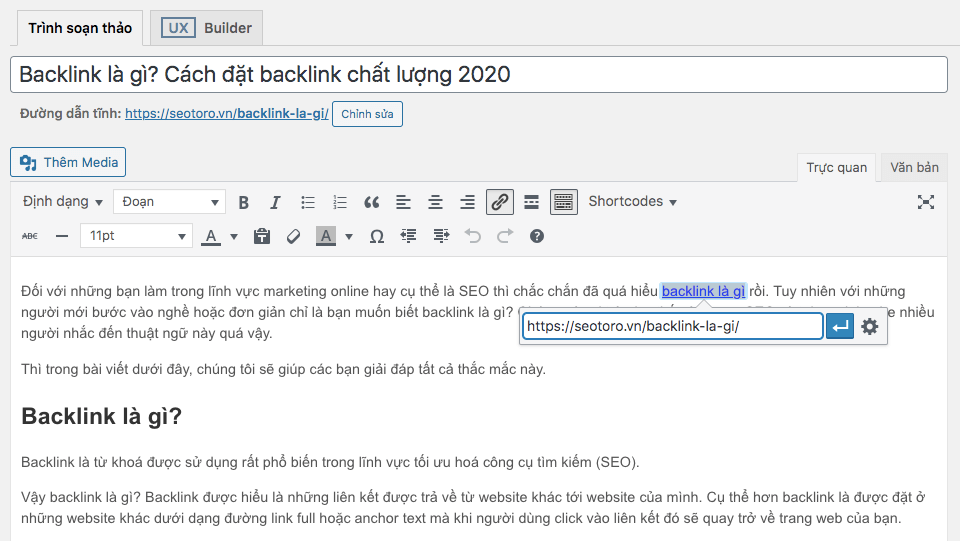Align text right
The height and width of the screenshot is (541, 960).
click(x=467, y=202)
